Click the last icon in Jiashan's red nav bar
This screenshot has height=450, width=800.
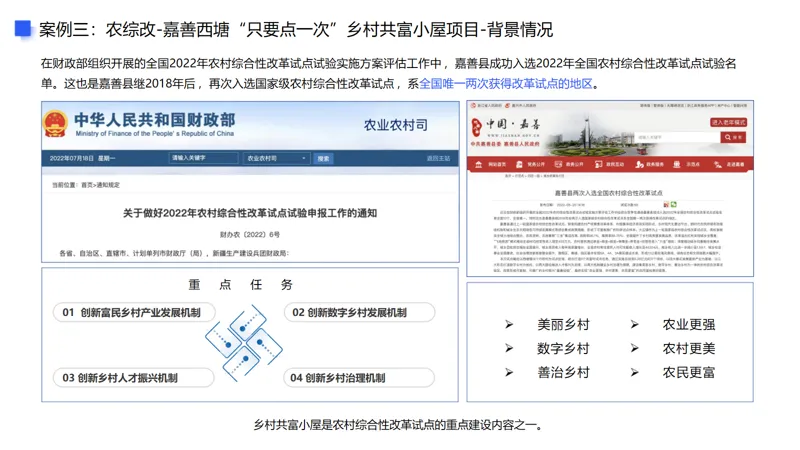(717, 164)
